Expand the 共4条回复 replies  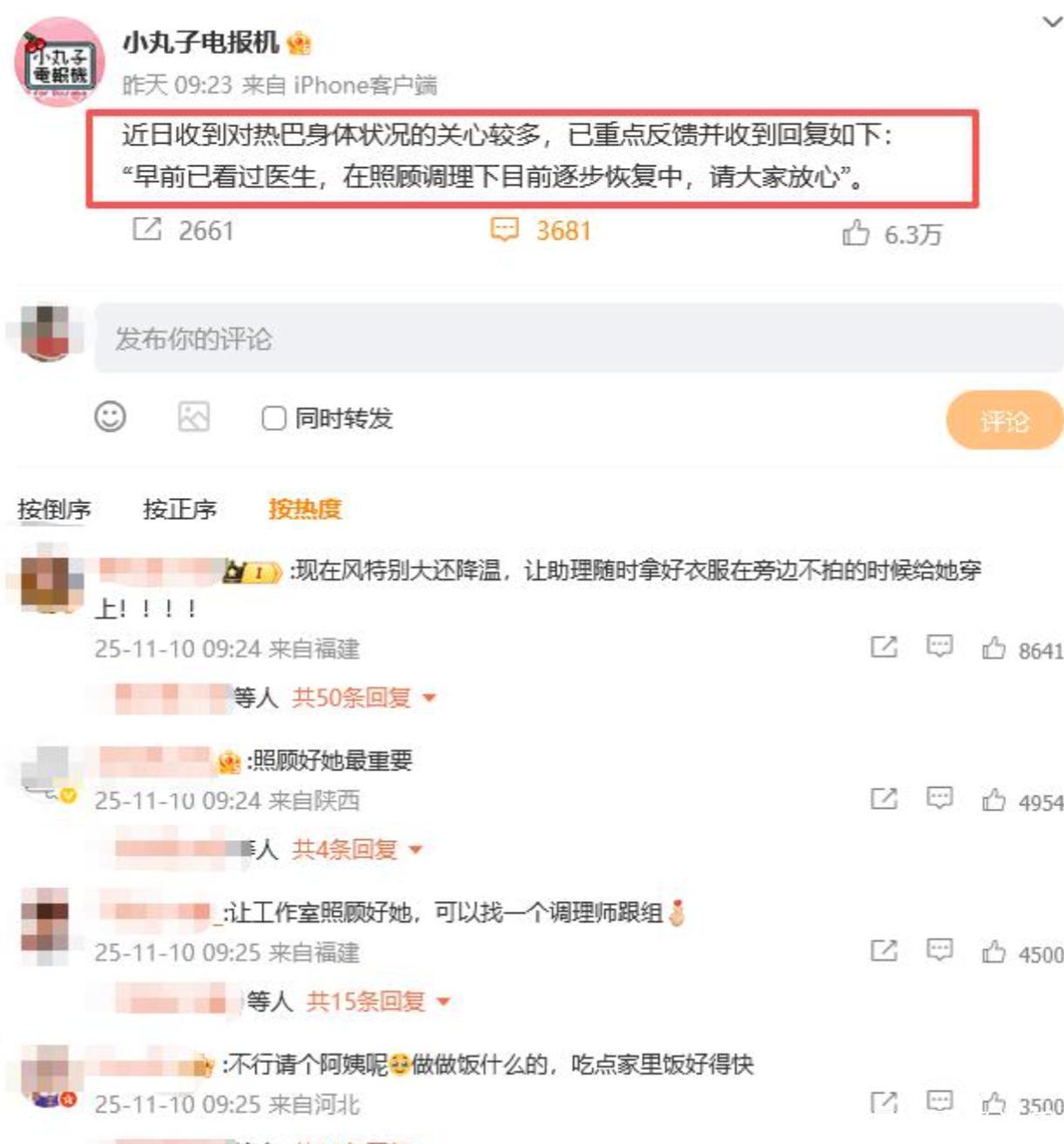(357, 849)
